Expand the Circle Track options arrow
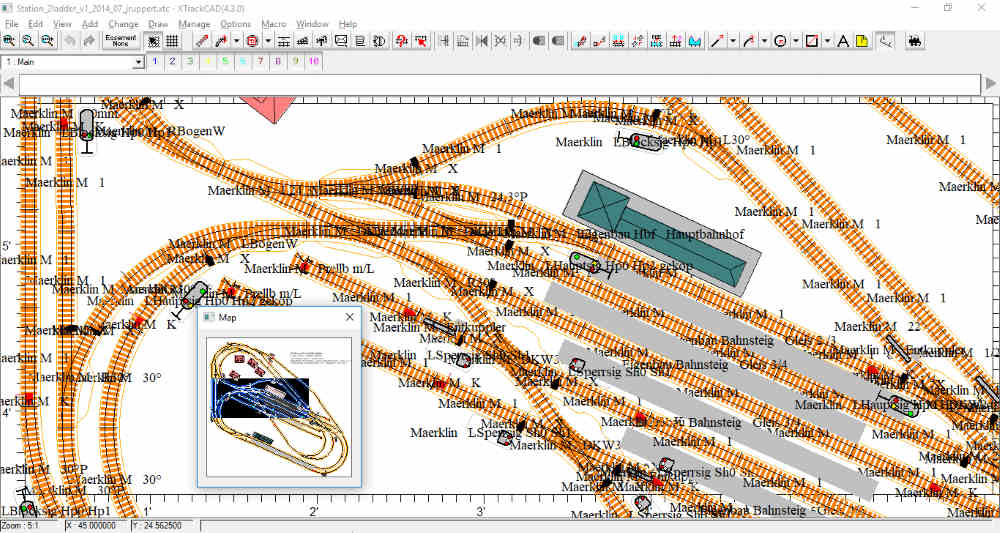 pyautogui.click(x=268, y=41)
